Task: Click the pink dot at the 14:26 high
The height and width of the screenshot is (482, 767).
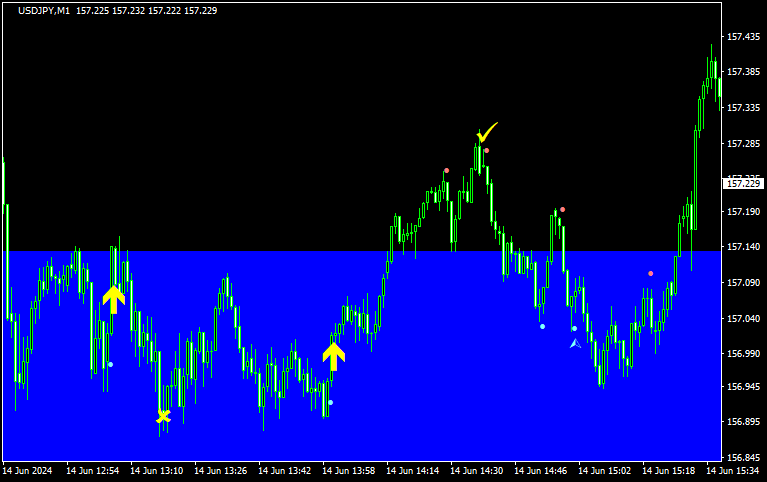Action: point(446,171)
